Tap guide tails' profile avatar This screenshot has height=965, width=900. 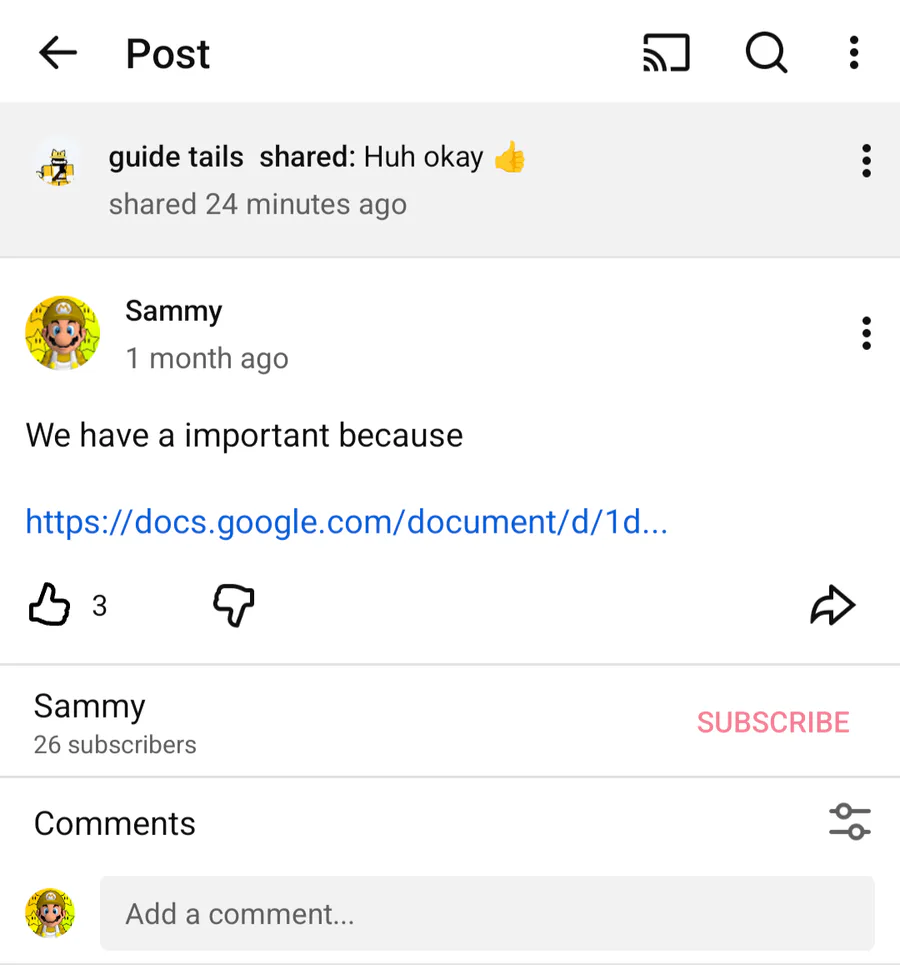coord(58,163)
